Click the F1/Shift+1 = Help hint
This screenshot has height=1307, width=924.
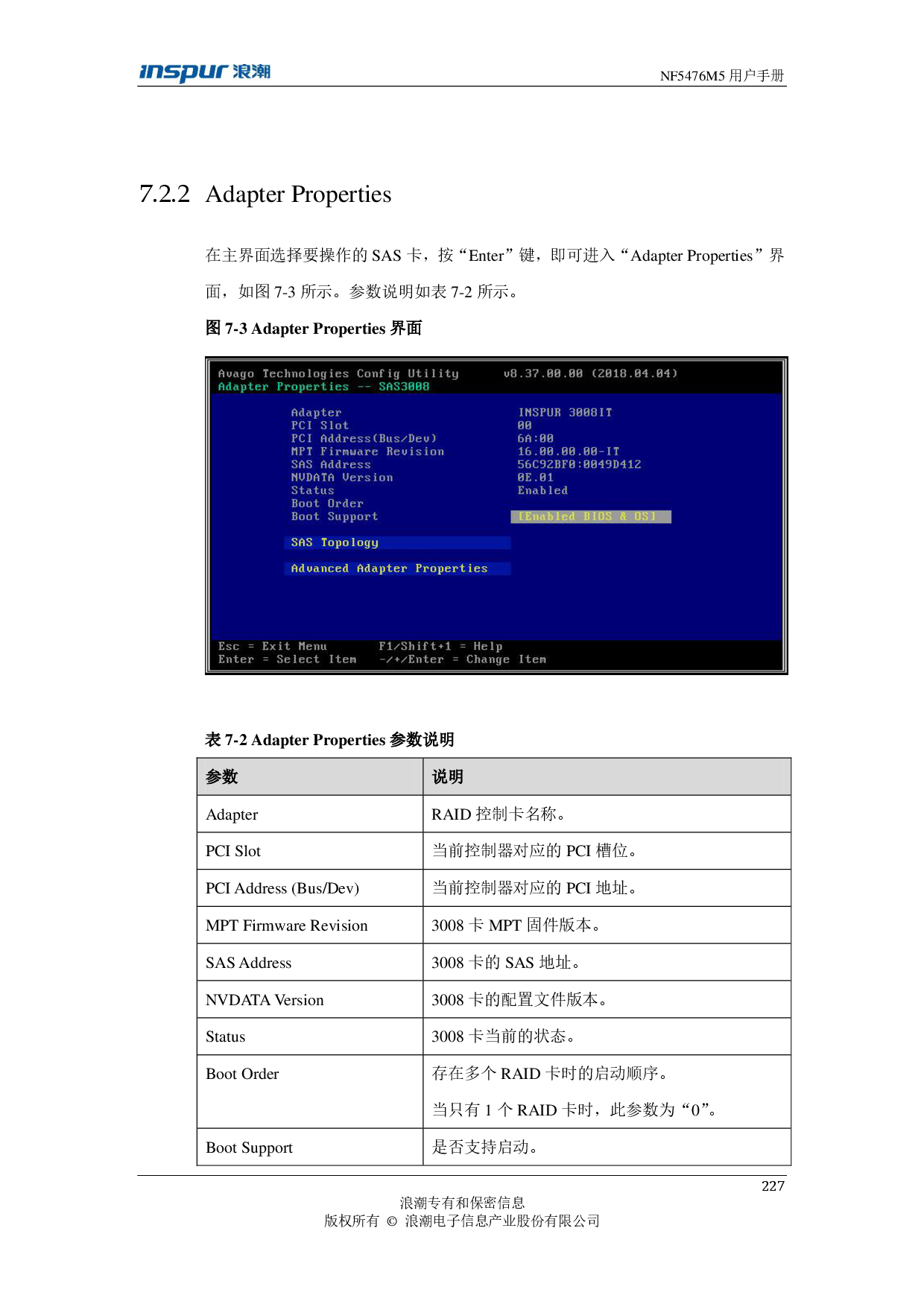click(x=440, y=646)
